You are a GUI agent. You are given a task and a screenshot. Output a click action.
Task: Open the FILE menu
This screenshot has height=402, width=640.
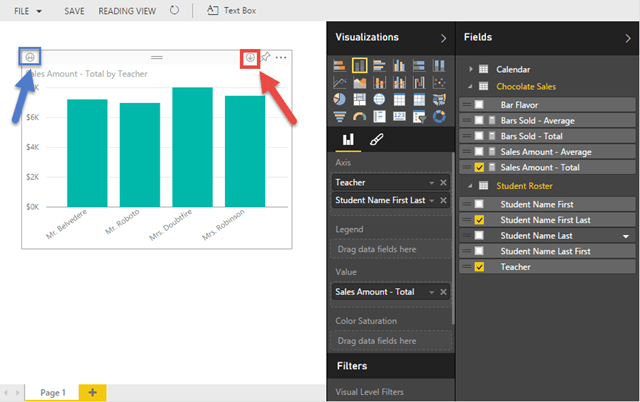[27, 10]
